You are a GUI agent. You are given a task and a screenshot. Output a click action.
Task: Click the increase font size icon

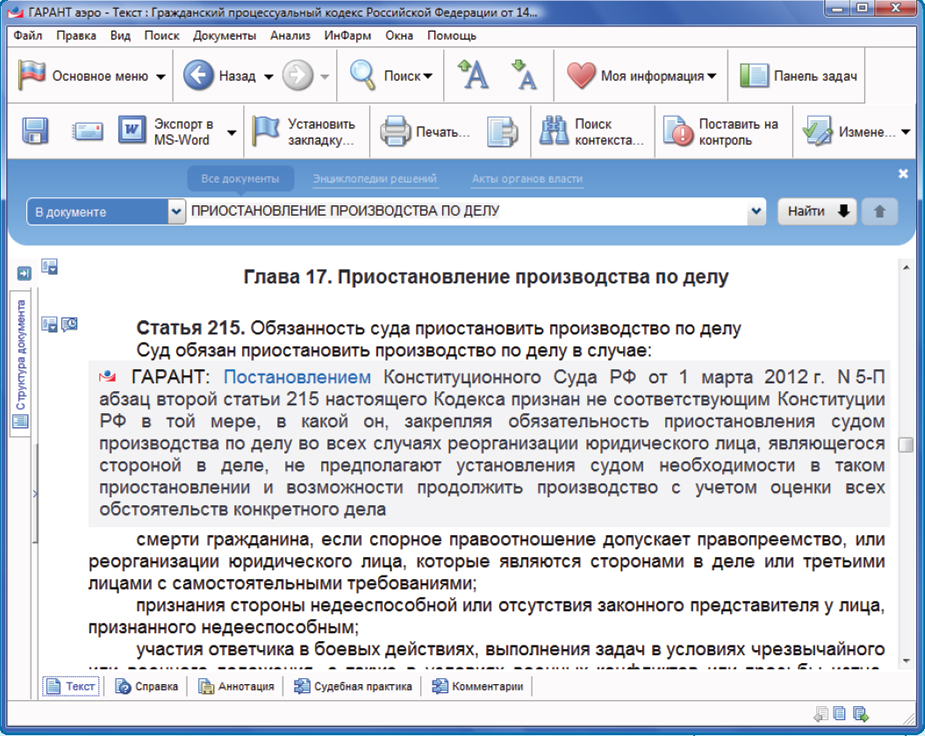472,75
